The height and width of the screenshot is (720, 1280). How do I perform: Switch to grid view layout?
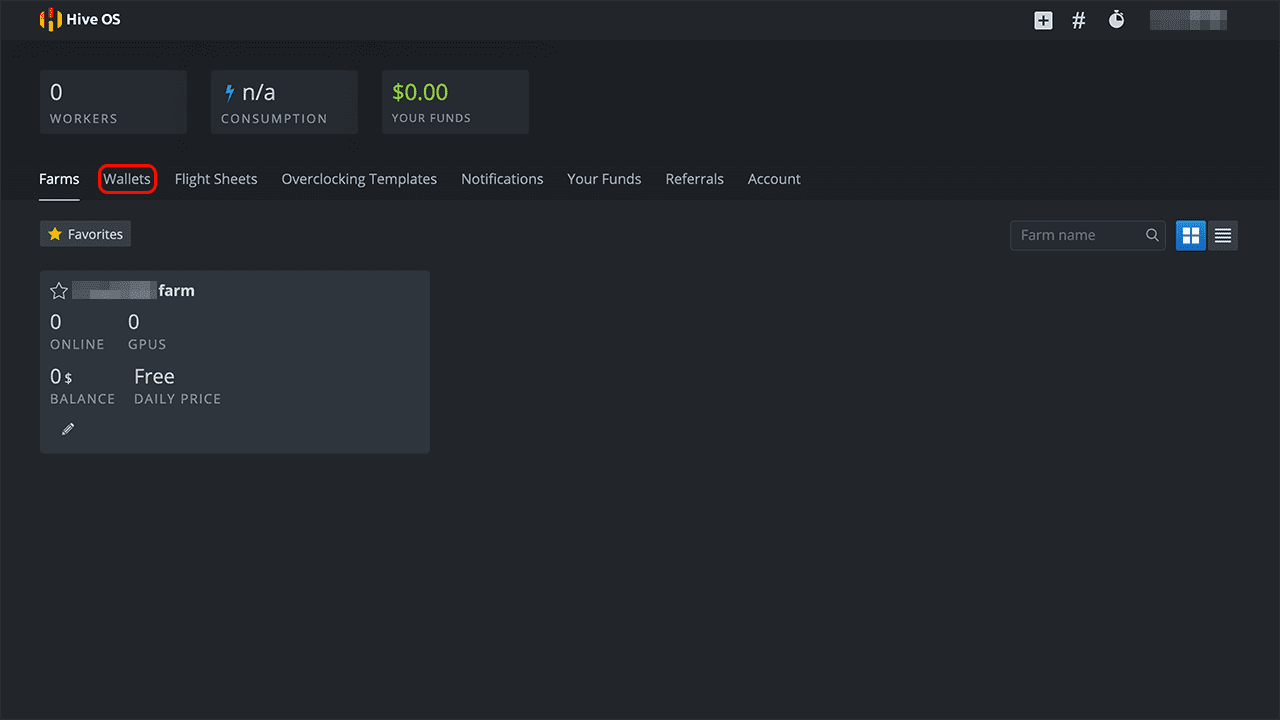click(x=1190, y=235)
